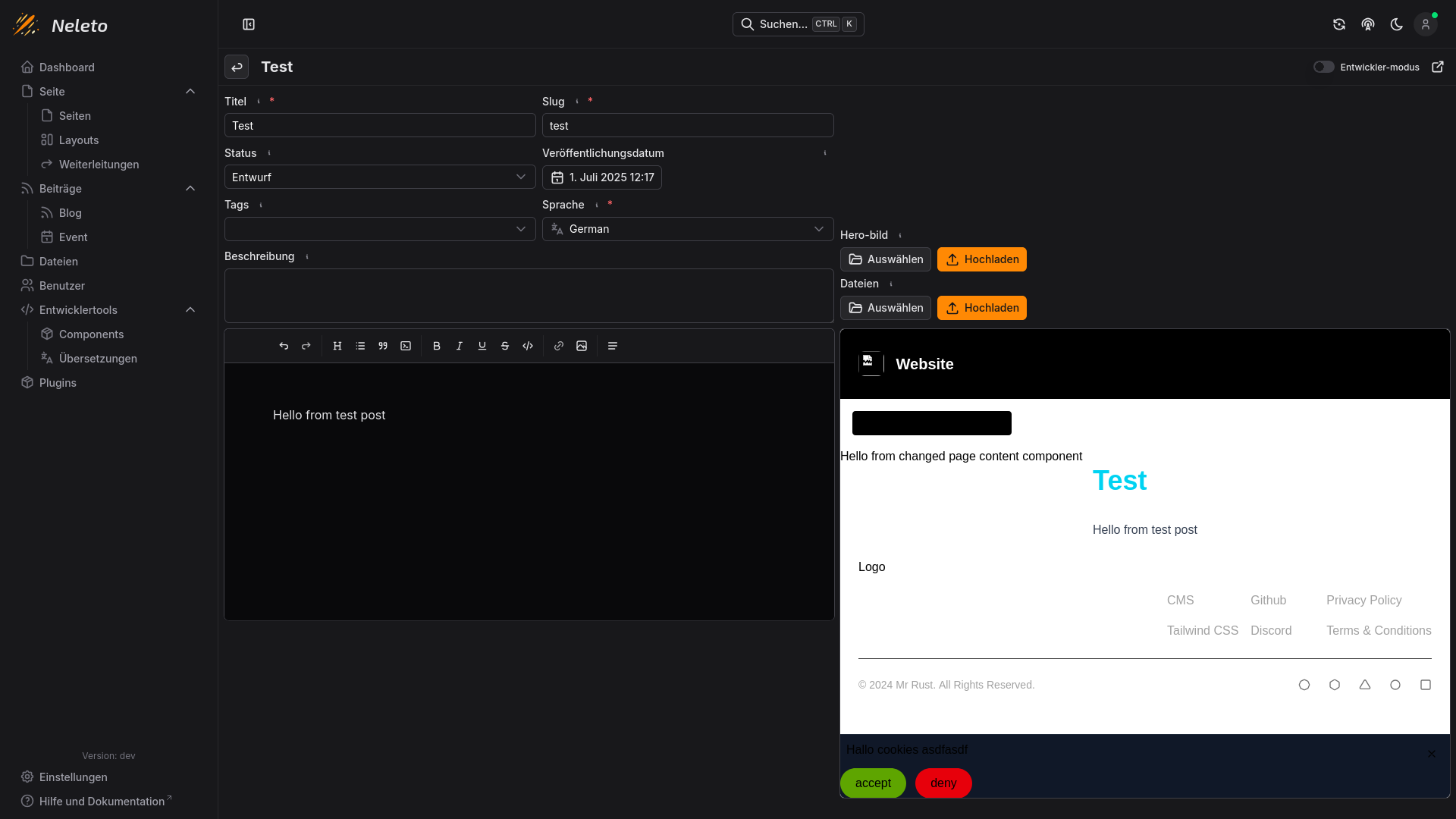This screenshot has height=819, width=1456.
Task: Click the undo icon in editor toolbar
Action: click(284, 346)
